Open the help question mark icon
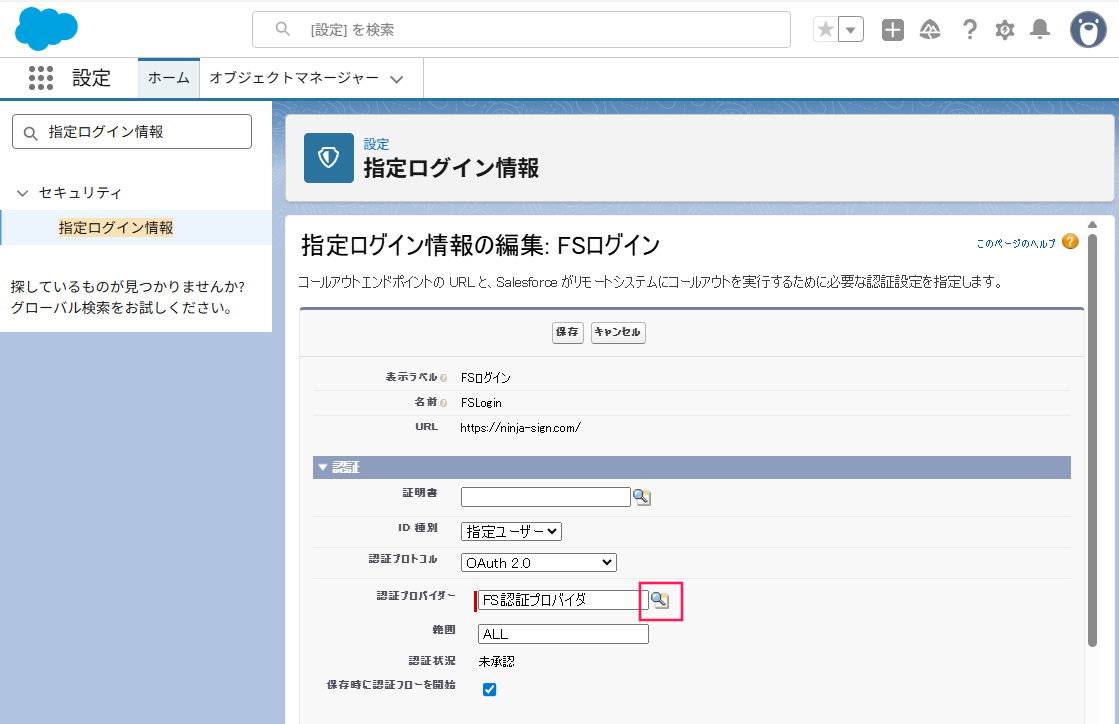Screen dimensions: 1119x724 click(969, 29)
